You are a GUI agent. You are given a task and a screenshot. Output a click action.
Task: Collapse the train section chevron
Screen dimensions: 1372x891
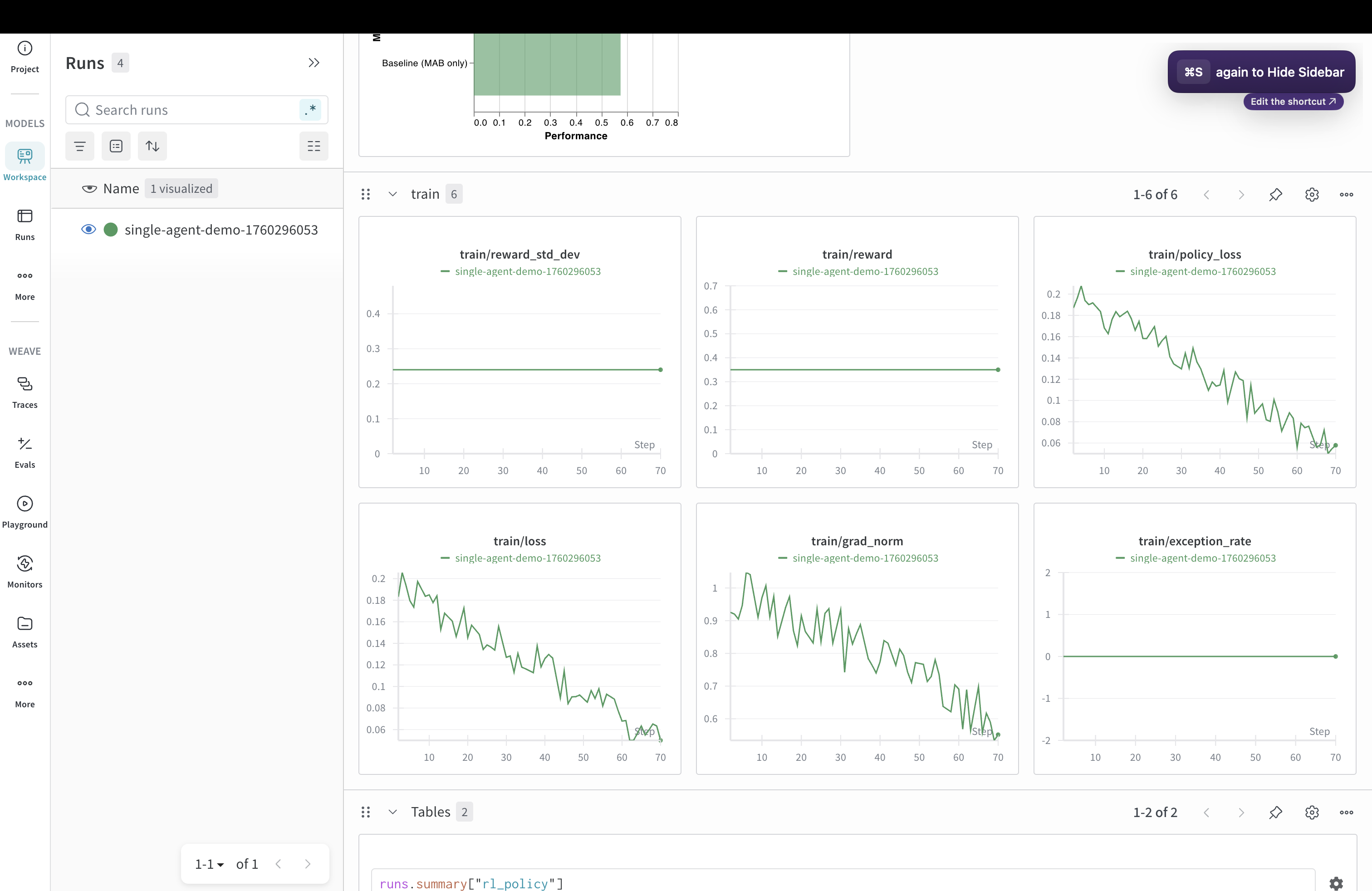(x=392, y=194)
